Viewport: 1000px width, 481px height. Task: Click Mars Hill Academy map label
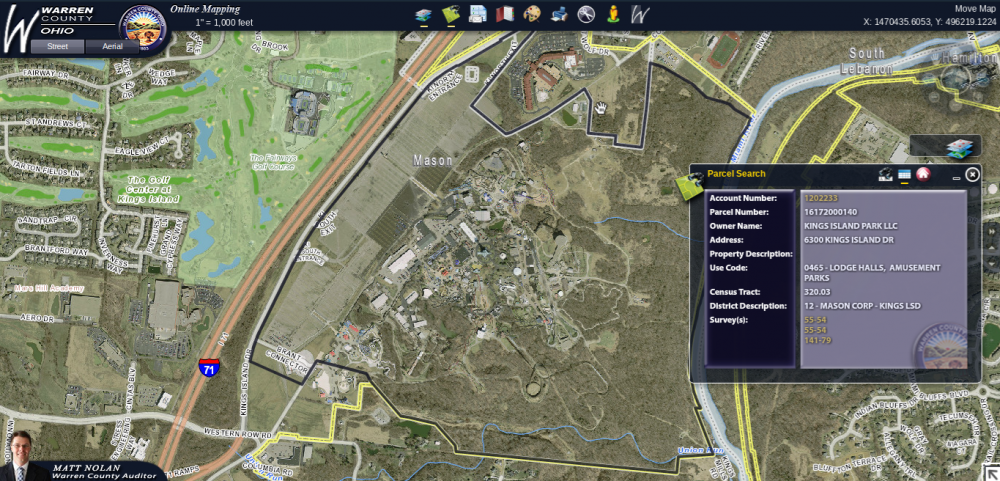[49, 288]
